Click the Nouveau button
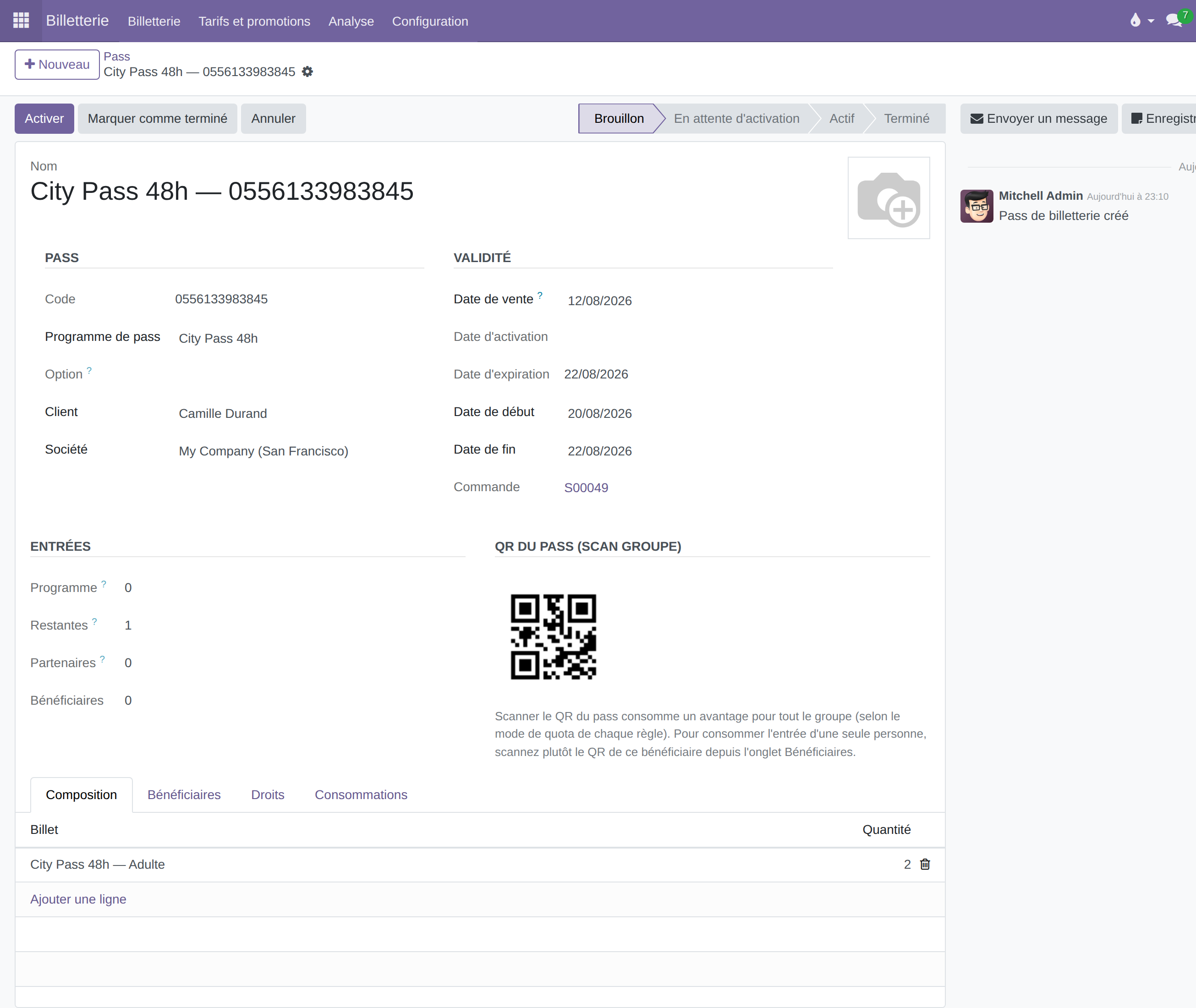1196x1008 pixels. [x=57, y=65]
